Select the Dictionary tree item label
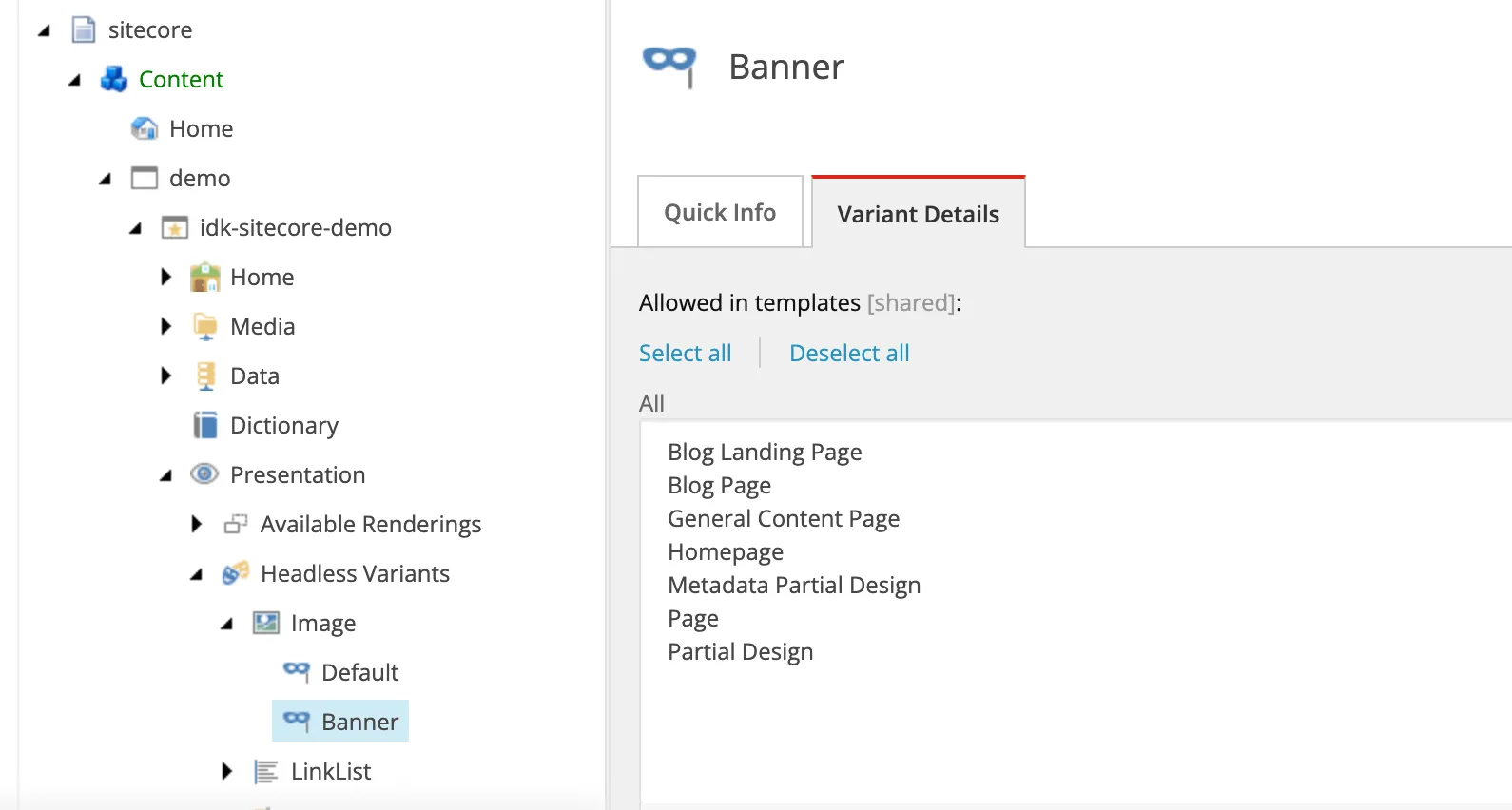The height and width of the screenshot is (810, 1512). click(284, 425)
